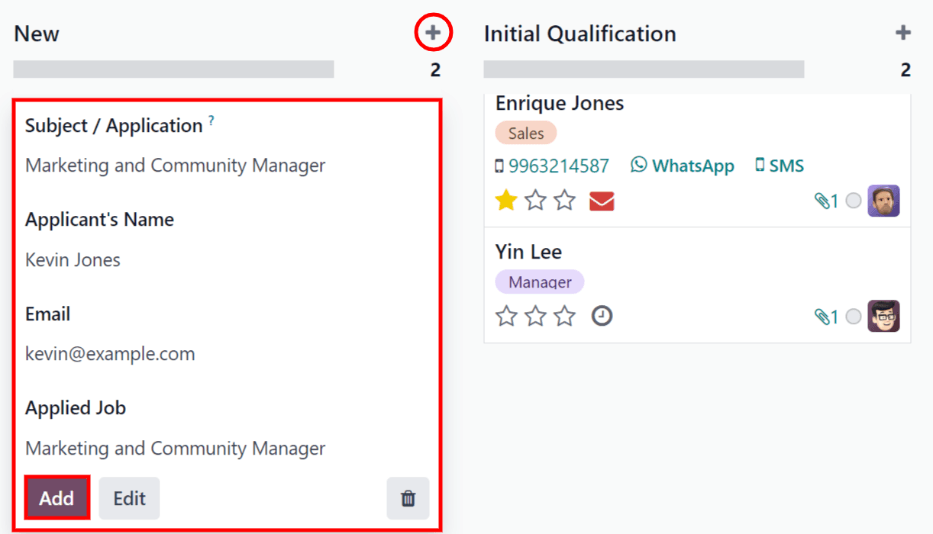Image resolution: width=933 pixels, height=534 pixels.
Task: Click the plus icon in New column
Action: tap(432, 33)
